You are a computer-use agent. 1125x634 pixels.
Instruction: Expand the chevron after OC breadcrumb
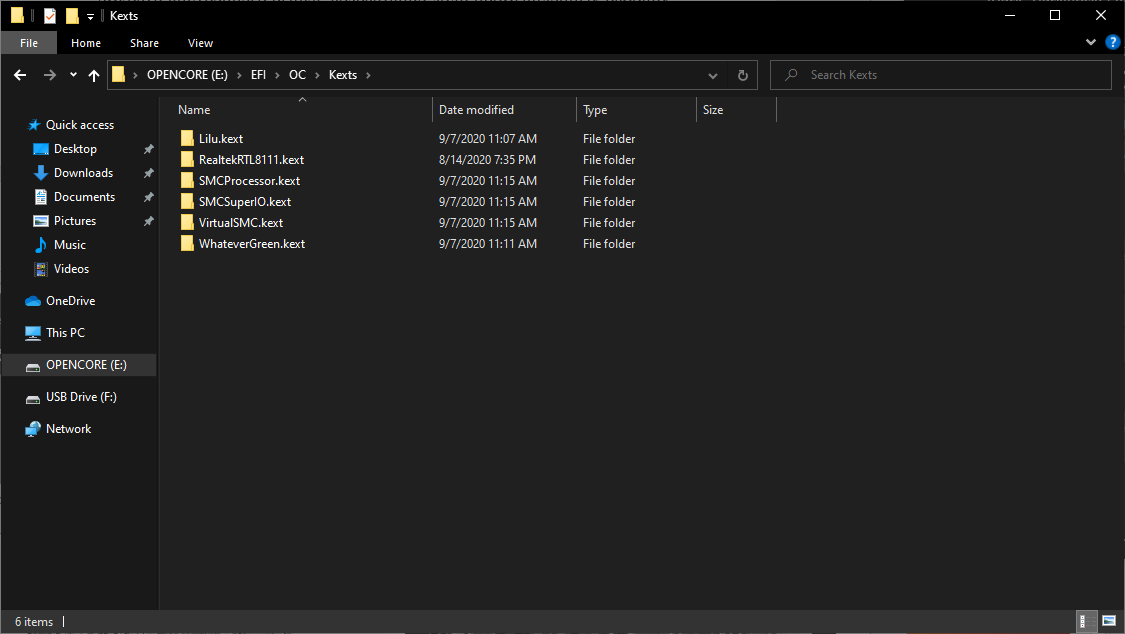[x=317, y=75]
